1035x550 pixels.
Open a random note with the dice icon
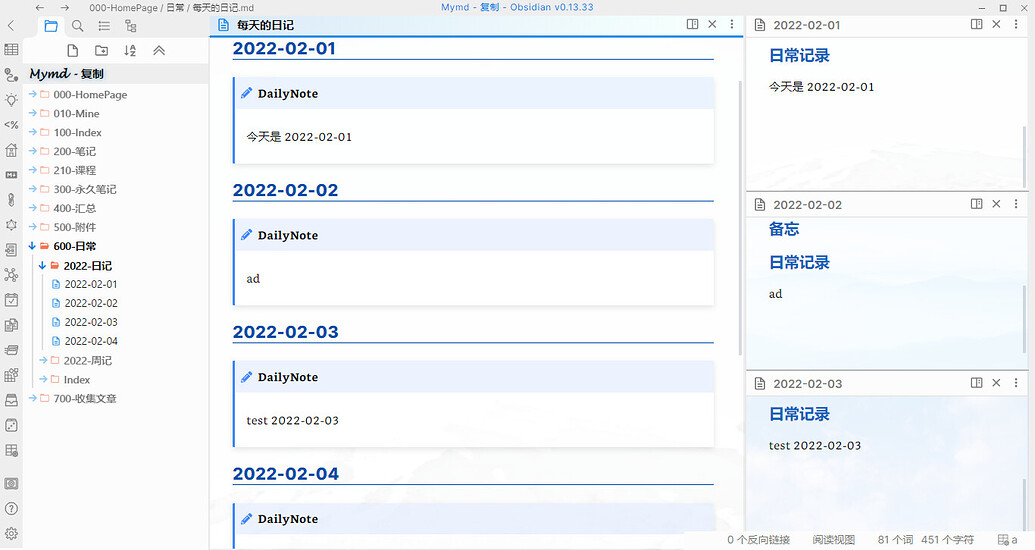point(11,425)
